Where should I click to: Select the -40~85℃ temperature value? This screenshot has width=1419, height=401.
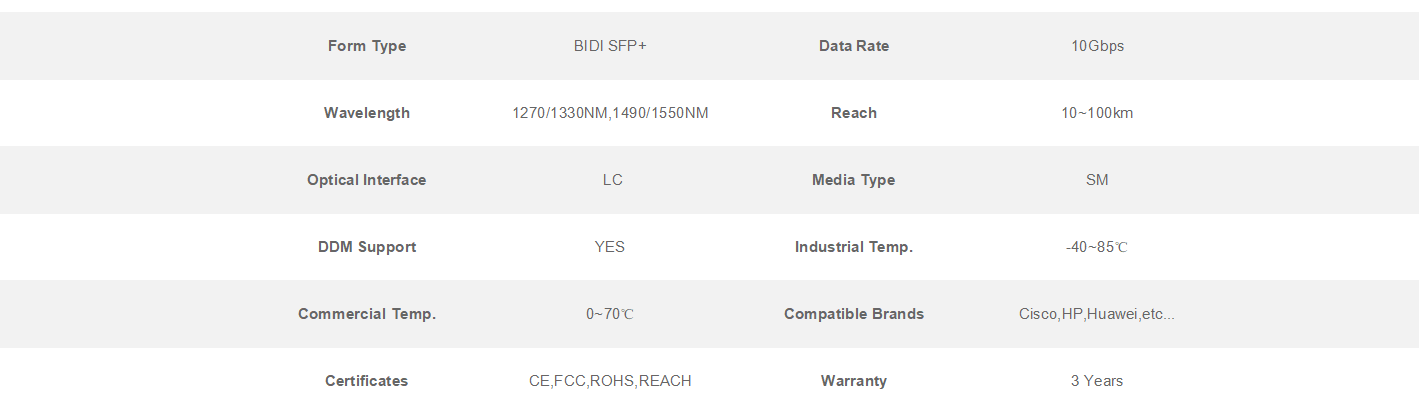click(x=1097, y=247)
